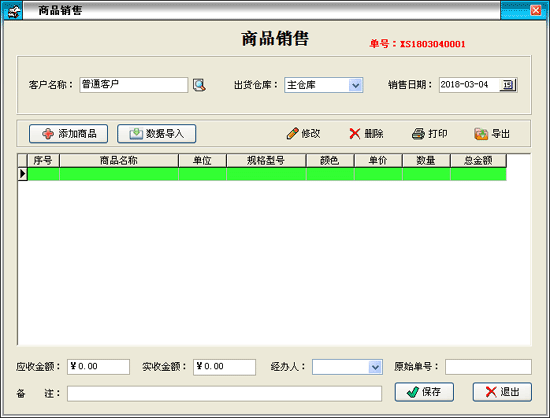Click the 退出 exit button

[502, 392]
